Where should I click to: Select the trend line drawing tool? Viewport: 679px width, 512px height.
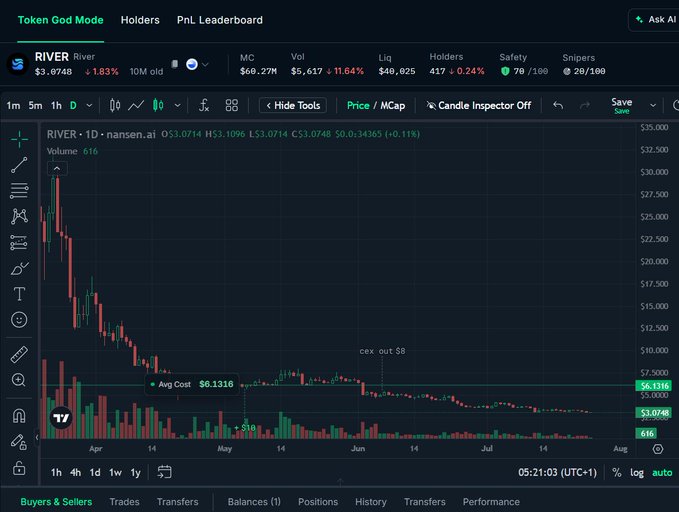pyautogui.click(x=19, y=165)
